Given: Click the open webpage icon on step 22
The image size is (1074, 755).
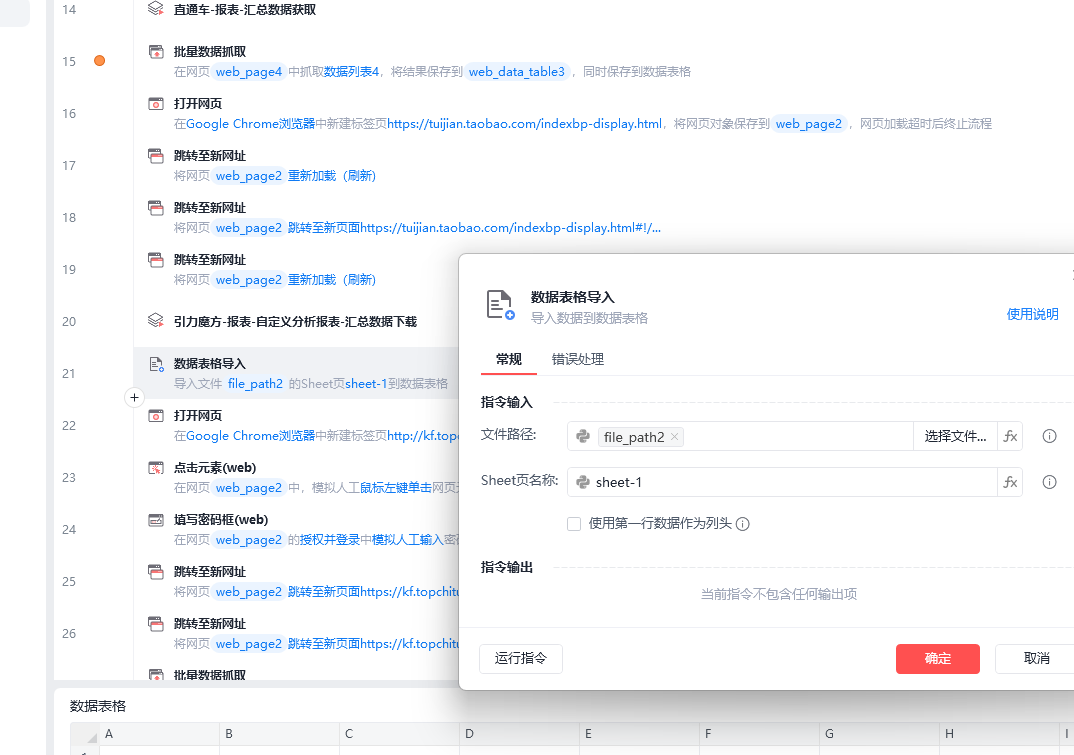Looking at the screenshot, I should pos(156,416).
